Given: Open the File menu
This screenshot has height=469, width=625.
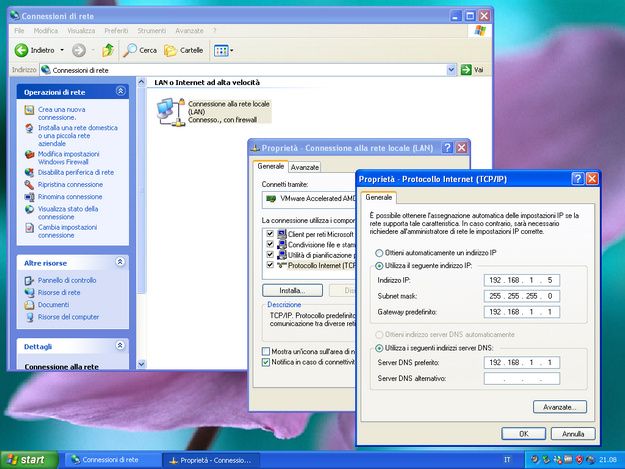Looking at the screenshot, I should pyautogui.click(x=19, y=31).
